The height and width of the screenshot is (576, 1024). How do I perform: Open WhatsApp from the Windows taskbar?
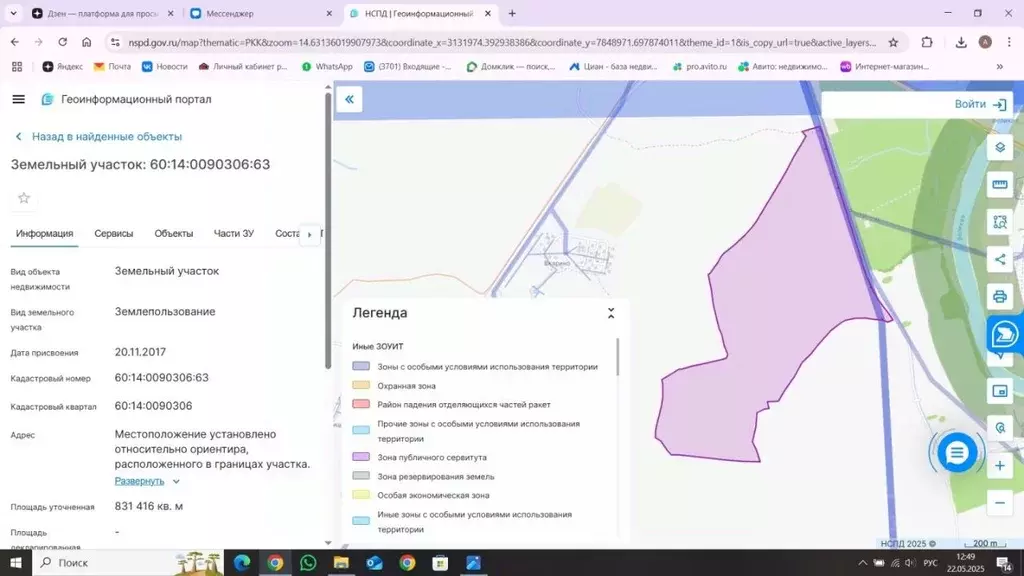click(x=308, y=562)
